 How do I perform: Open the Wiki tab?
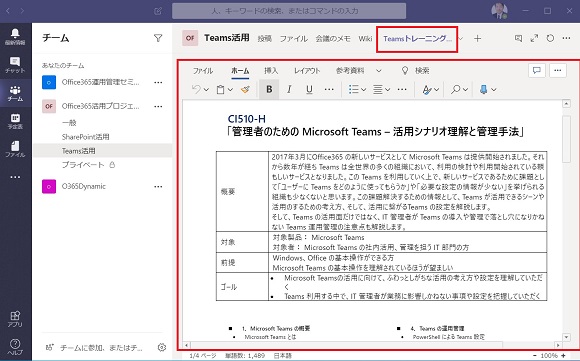point(365,38)
